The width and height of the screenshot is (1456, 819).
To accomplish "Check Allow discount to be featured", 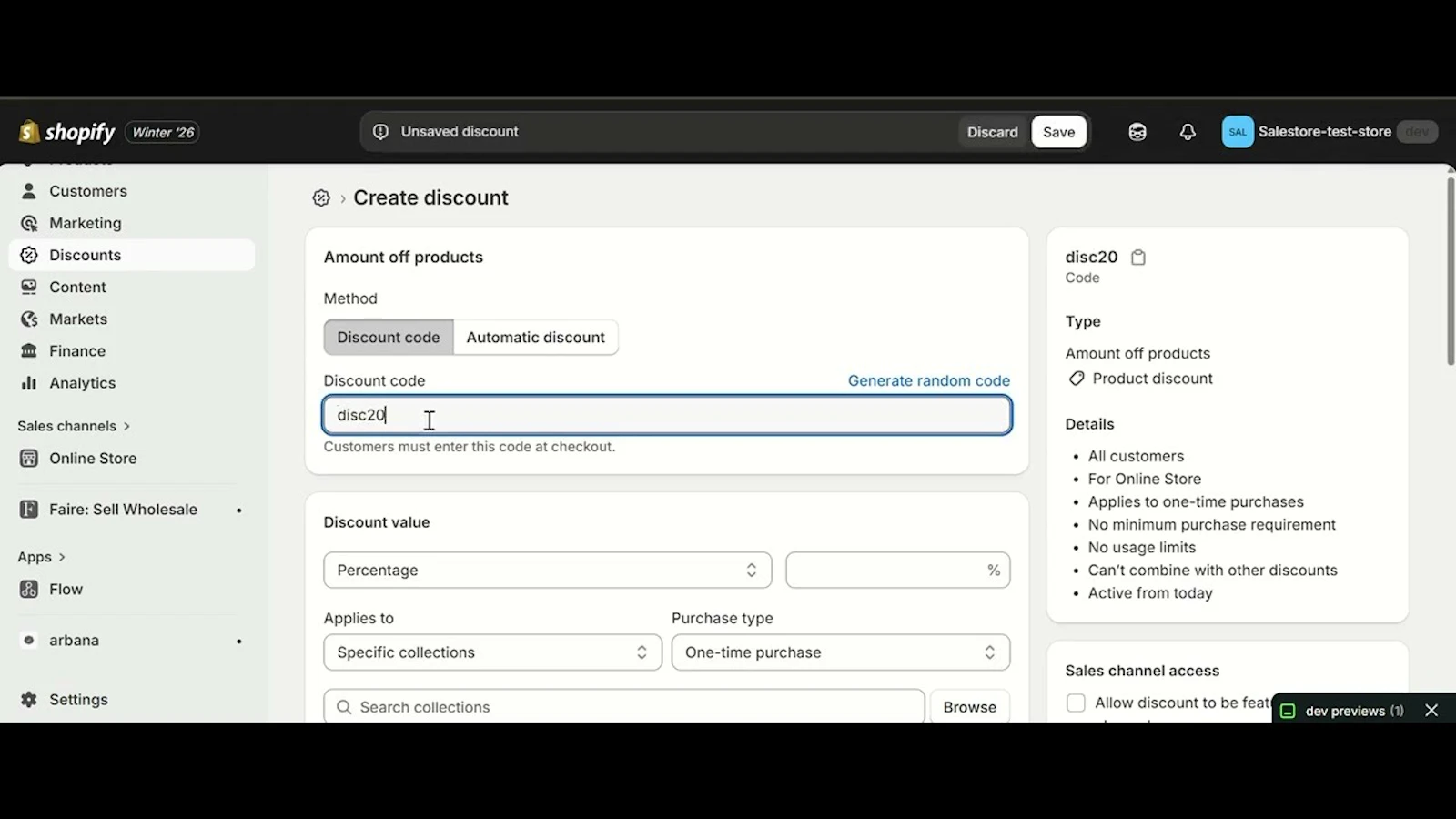I will click(x=1076, y=703).
